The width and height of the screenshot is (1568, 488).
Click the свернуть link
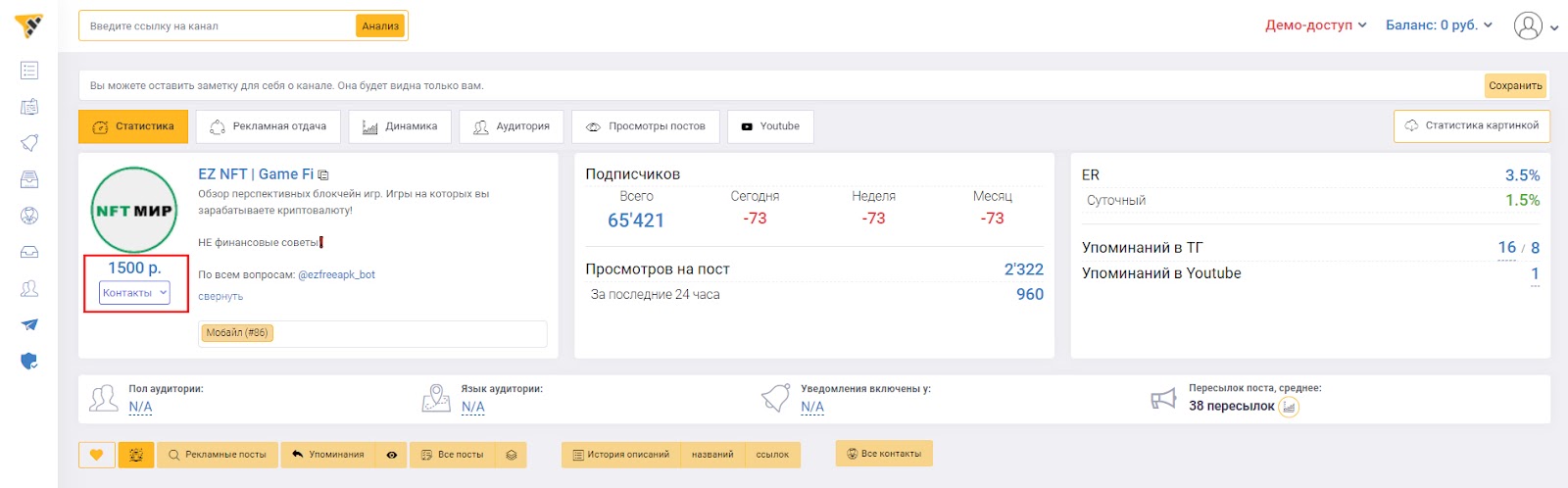220,296
